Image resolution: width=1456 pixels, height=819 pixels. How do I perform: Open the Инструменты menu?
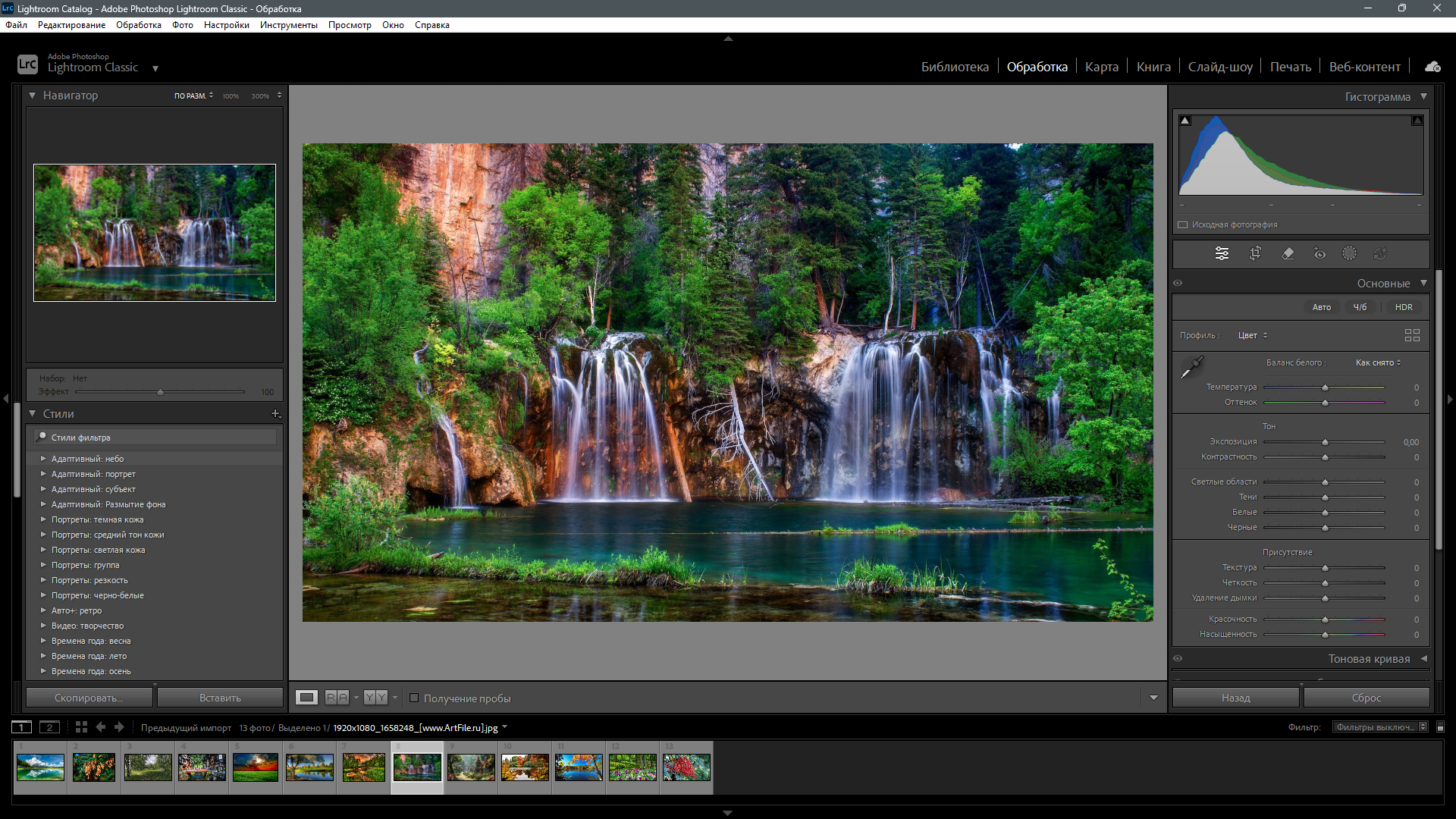(x=288, y=25)
